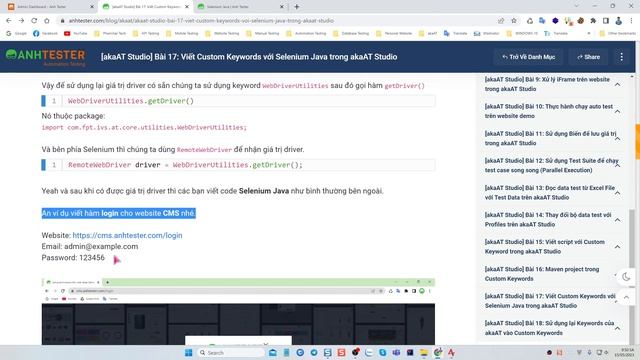Click the taskbar clock and date
Viewport: 640px width, 360px height.
(x=625, y=353)
